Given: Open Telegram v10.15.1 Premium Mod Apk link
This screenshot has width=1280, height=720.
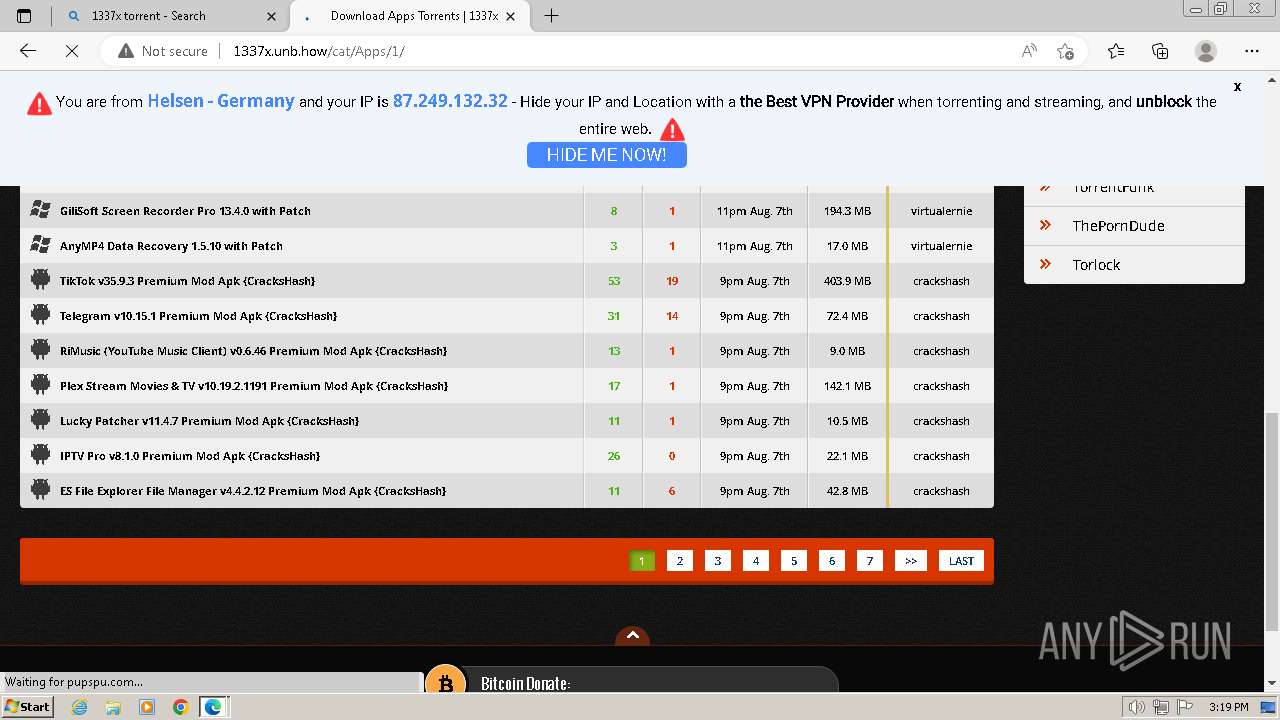Looking at the screenshot, I should click(x=199, y=316).
